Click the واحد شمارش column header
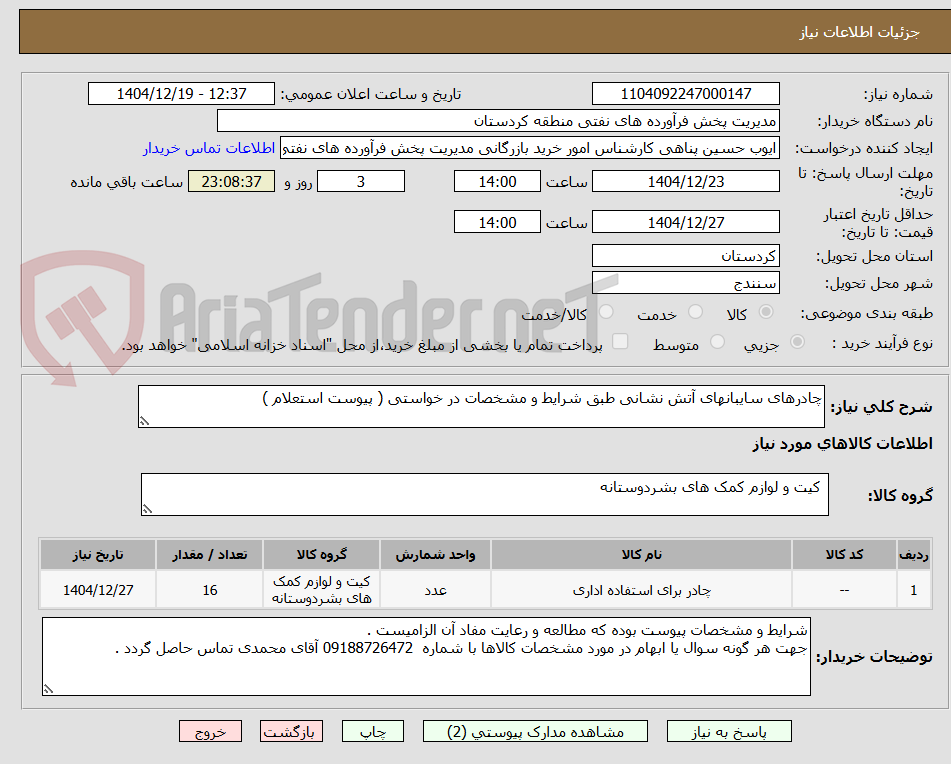 click(x=435, y=555)
